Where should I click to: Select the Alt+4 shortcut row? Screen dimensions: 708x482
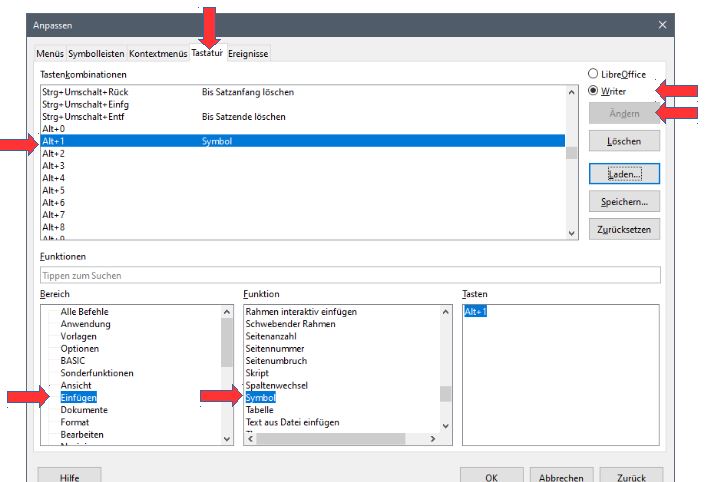coord(303,178)
